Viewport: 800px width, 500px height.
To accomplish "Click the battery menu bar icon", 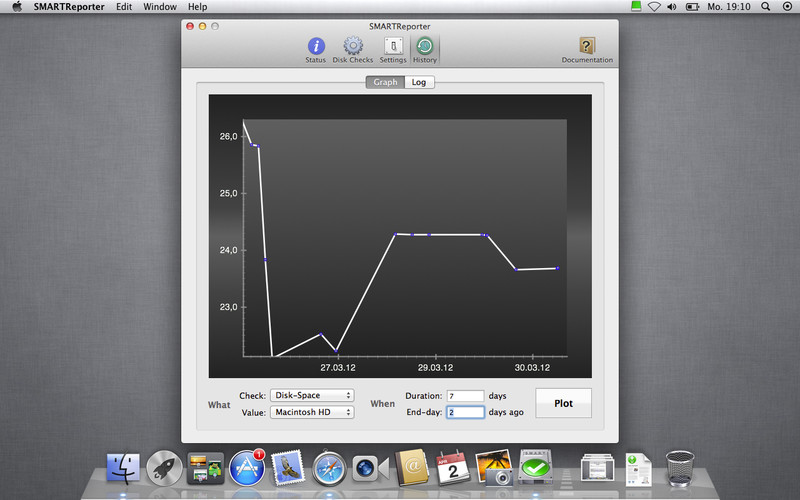I will tap(692, 7).
